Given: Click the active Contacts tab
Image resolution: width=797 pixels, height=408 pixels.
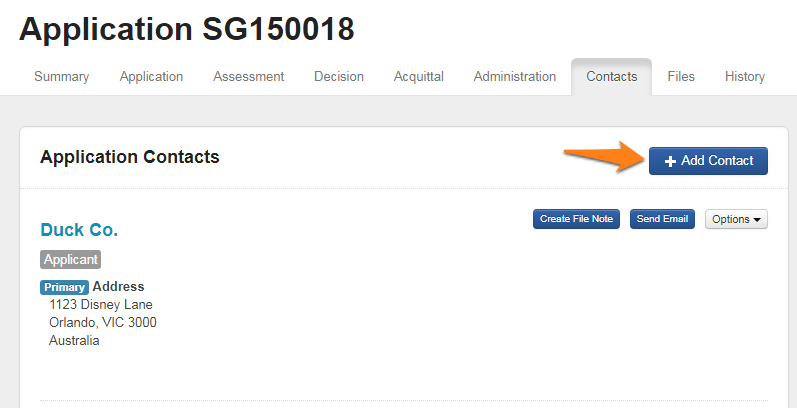Looking at the screenshot, I should (611, 77).
